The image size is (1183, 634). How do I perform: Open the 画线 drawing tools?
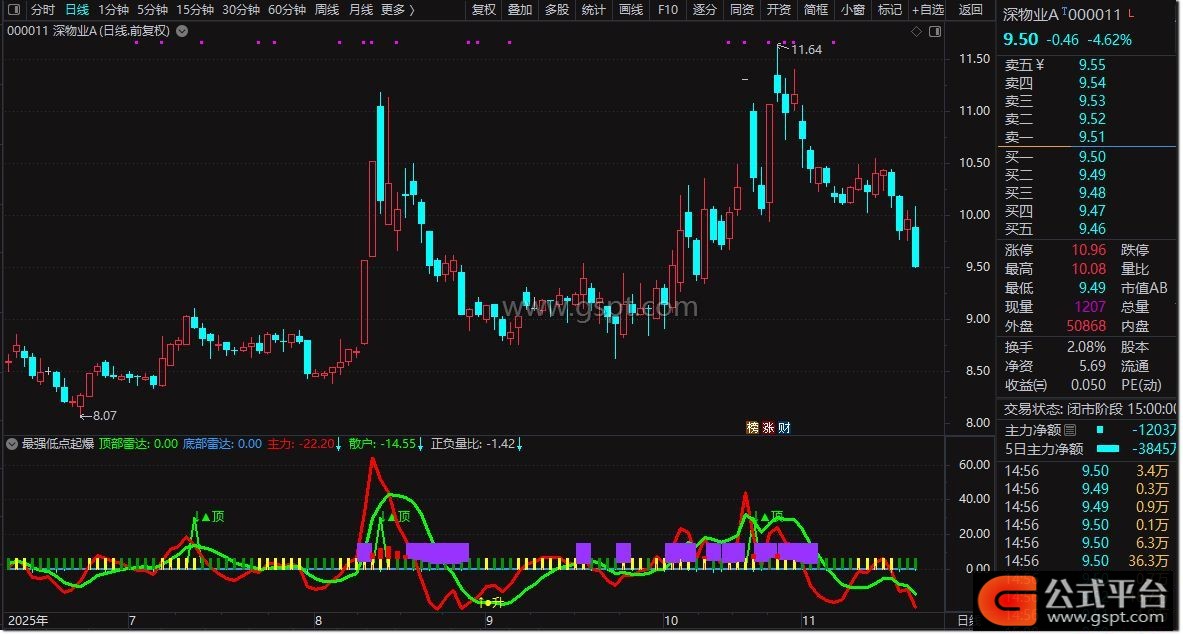[x=631, y=9]
